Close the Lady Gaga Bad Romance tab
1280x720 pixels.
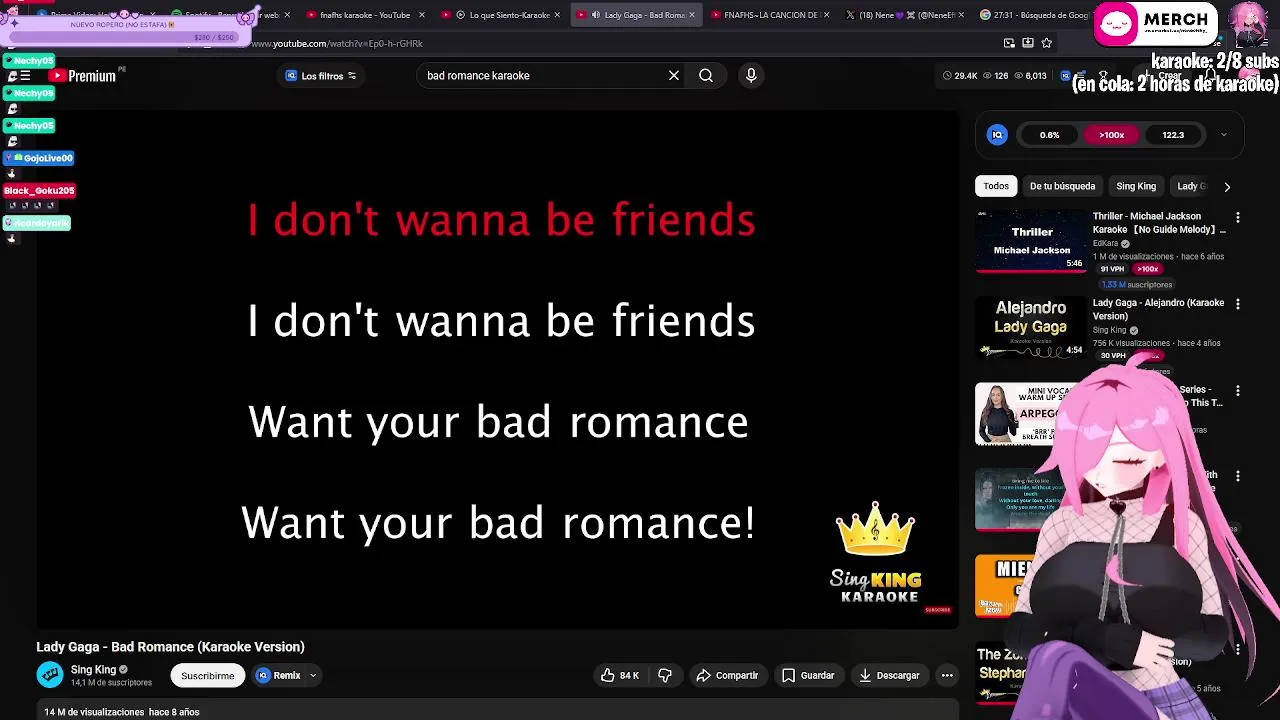pyautogui.click(x=691, y=15)
